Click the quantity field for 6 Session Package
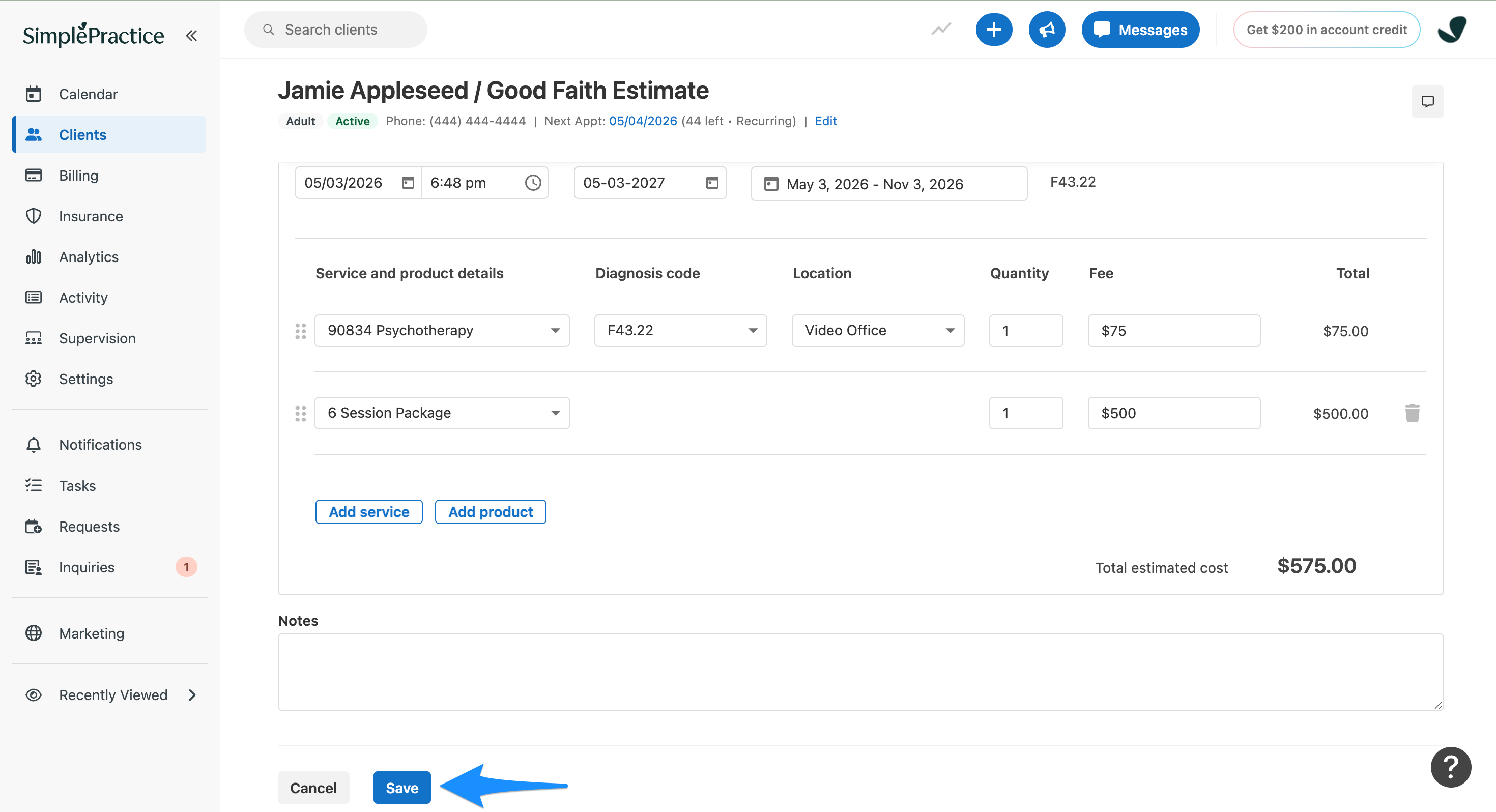Screen dimensions: 1496x812 [1026, 413]
